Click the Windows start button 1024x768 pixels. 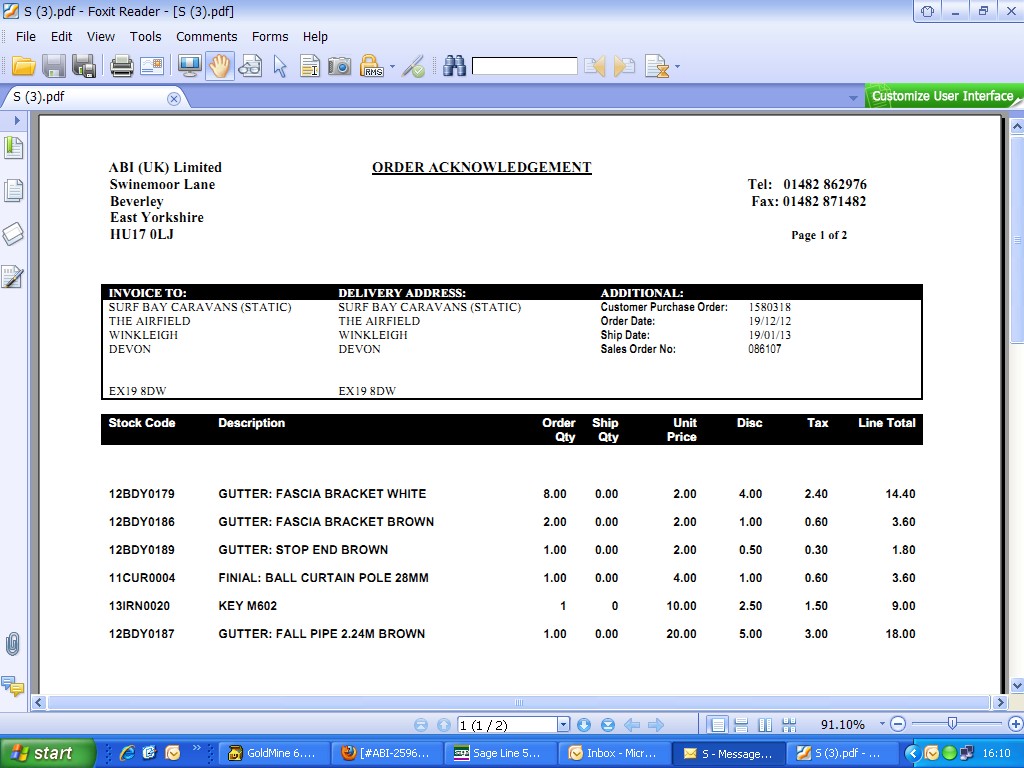click(x=47, y=753)
